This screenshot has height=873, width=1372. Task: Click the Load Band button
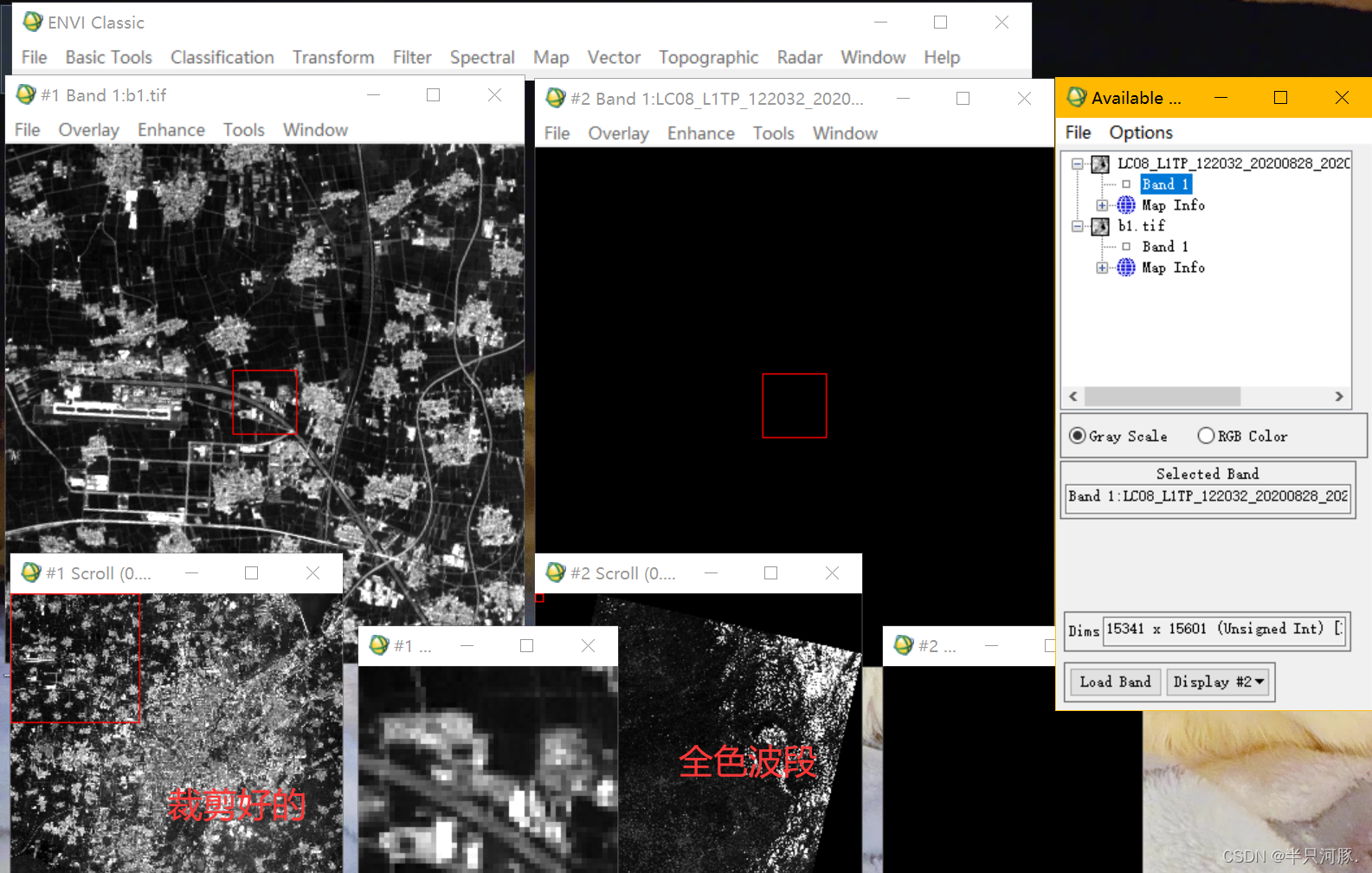pyautogui.click(x=1115, y=682)
